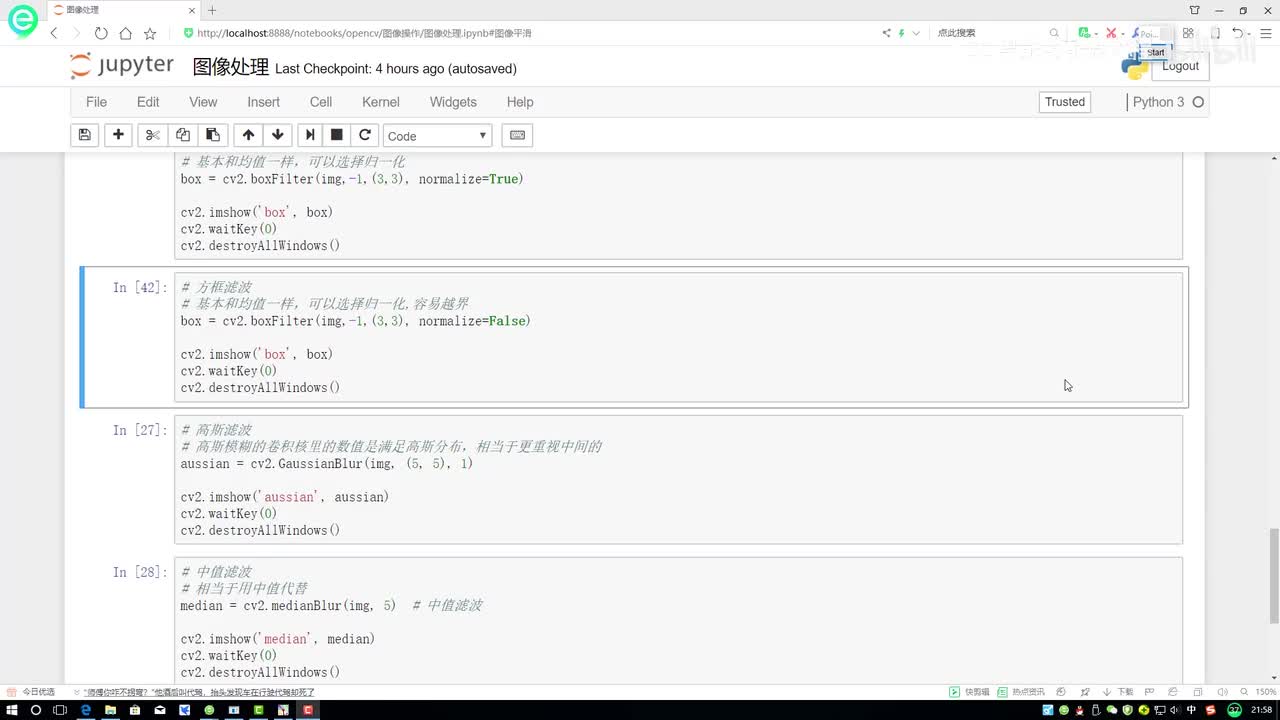Go back in browser history
Image resolution: width=1280 pixels, height=720 pixels.
tap(54, 33)
